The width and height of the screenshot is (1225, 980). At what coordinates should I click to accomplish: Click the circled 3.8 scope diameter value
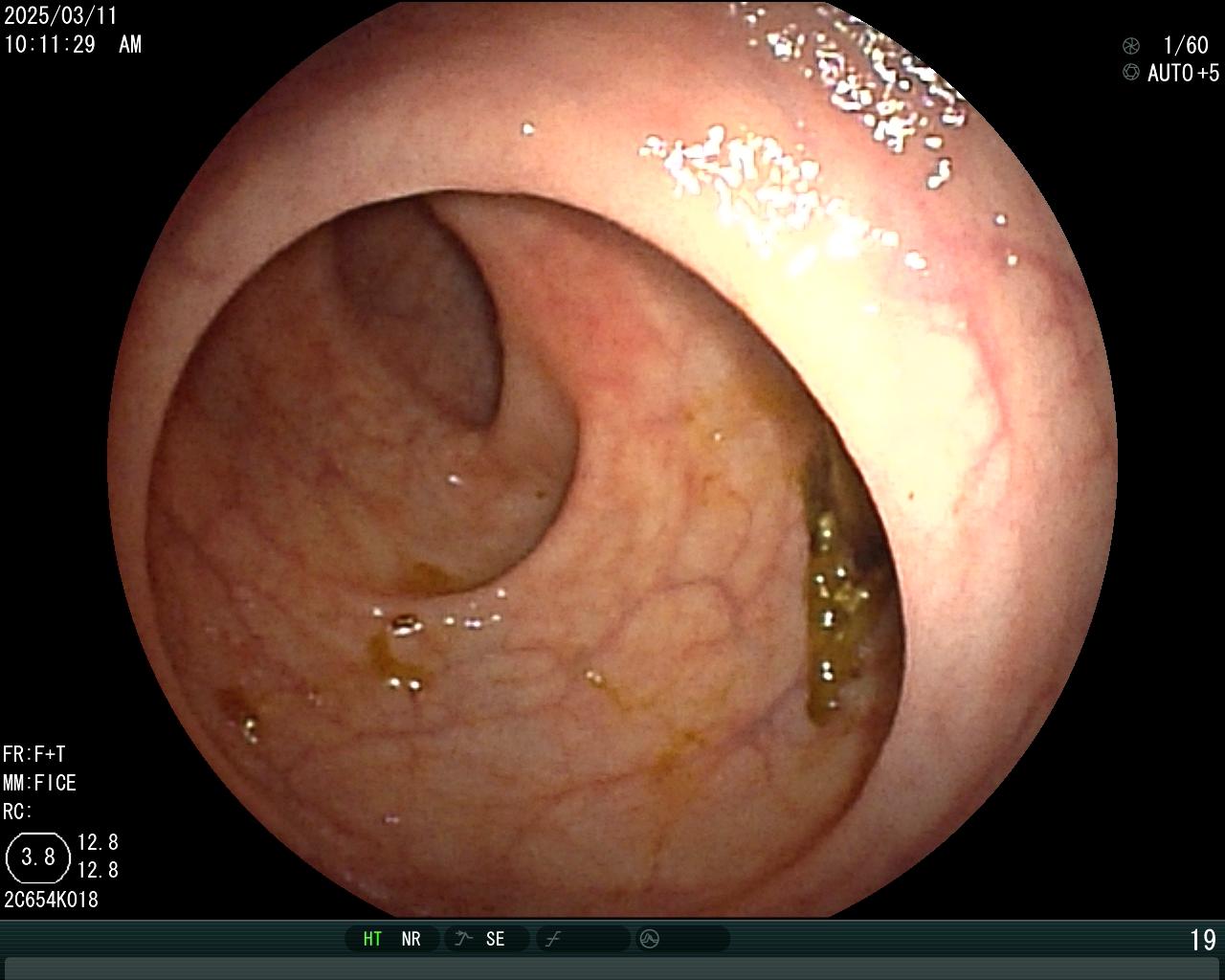(38, 857)
